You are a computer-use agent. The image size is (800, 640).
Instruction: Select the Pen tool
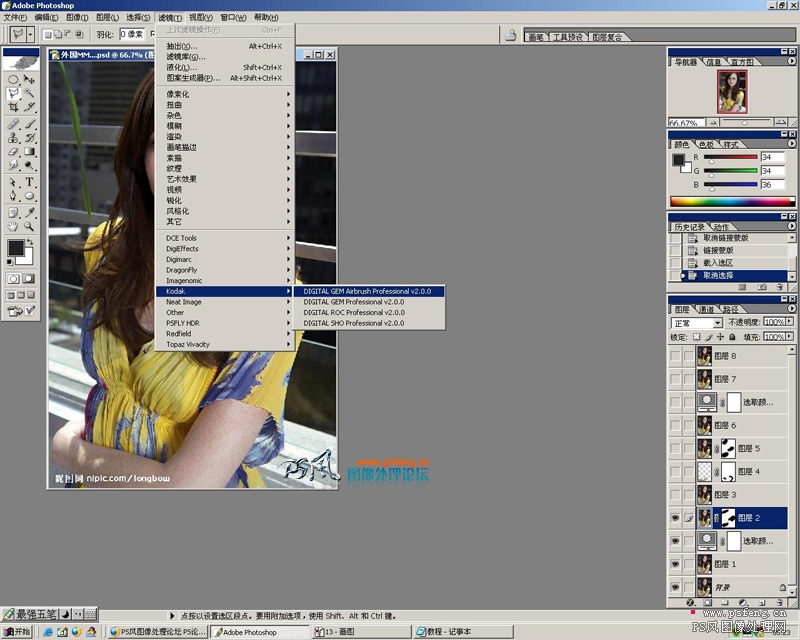[x=13, y=196]
